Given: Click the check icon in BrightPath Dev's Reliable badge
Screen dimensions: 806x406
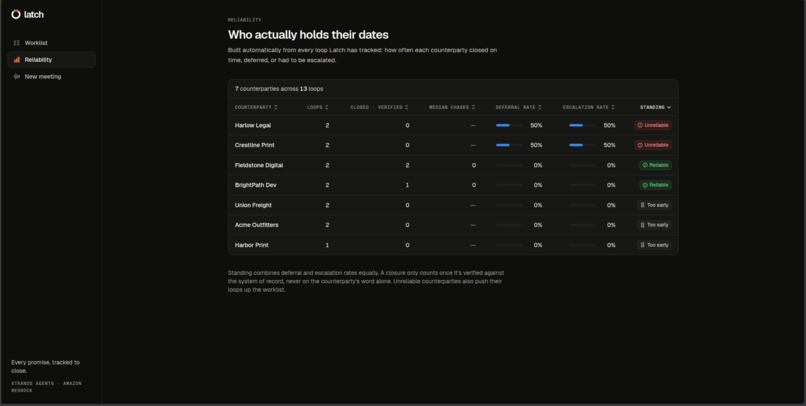Looking at the screenshot, I should tap(645, 185).
